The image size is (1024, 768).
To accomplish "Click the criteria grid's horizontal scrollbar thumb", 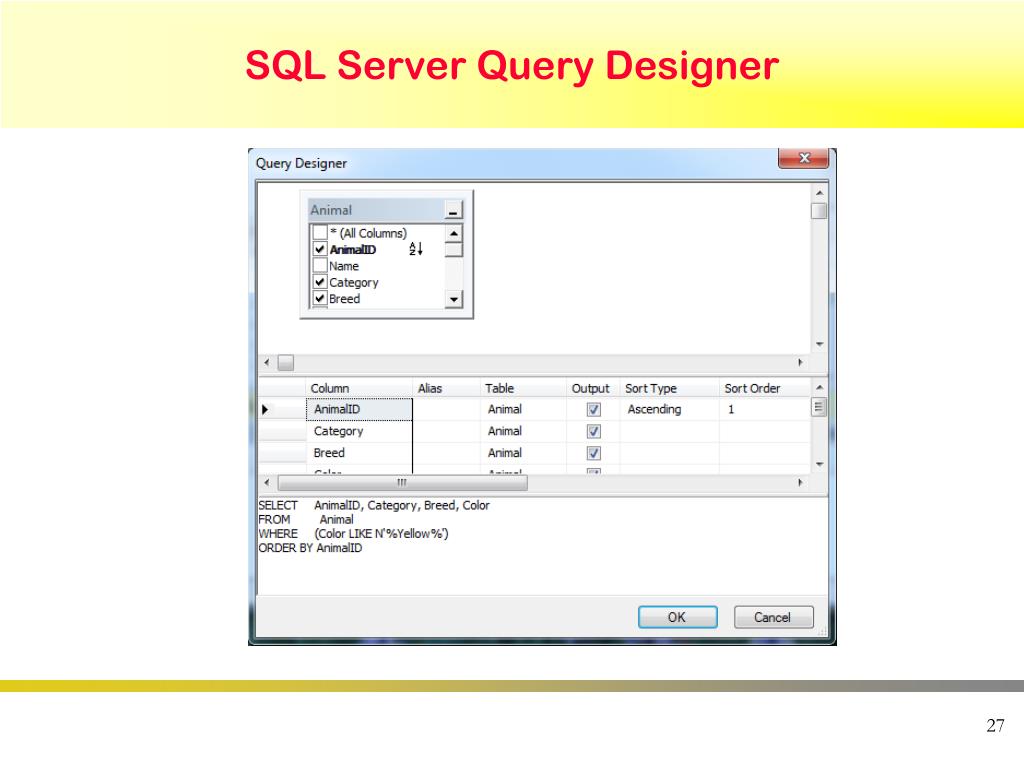I will (402, 483).
